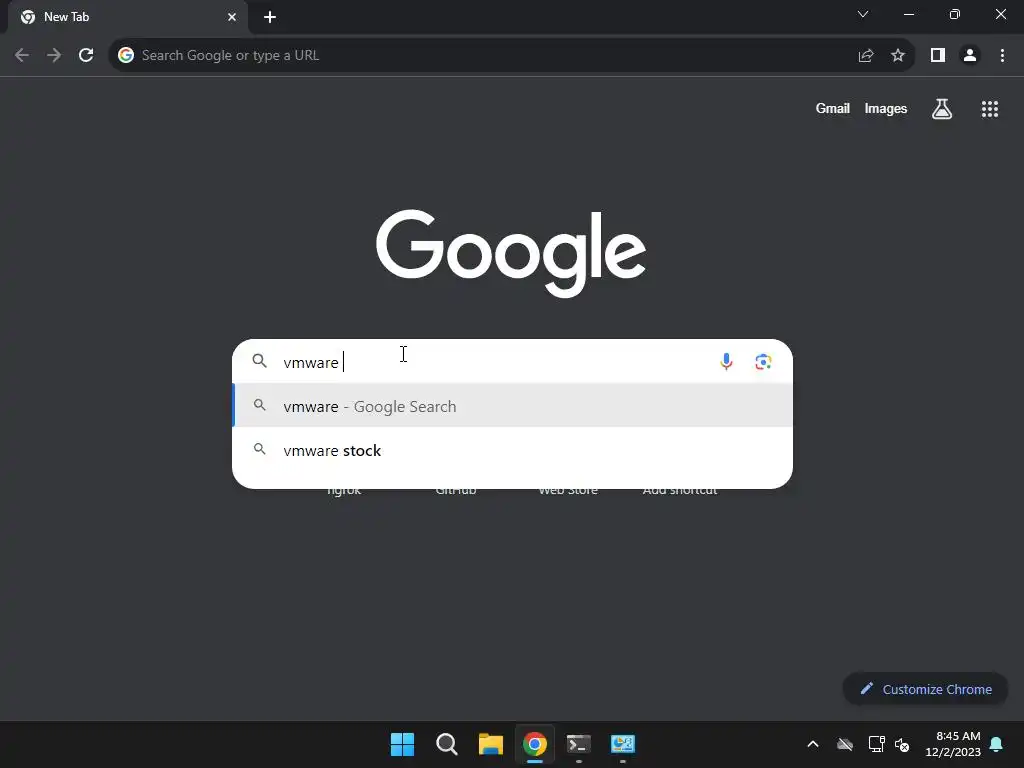Open the control panel taskbar app
This screenshot has width=1024, height=768.
point(622,744)
